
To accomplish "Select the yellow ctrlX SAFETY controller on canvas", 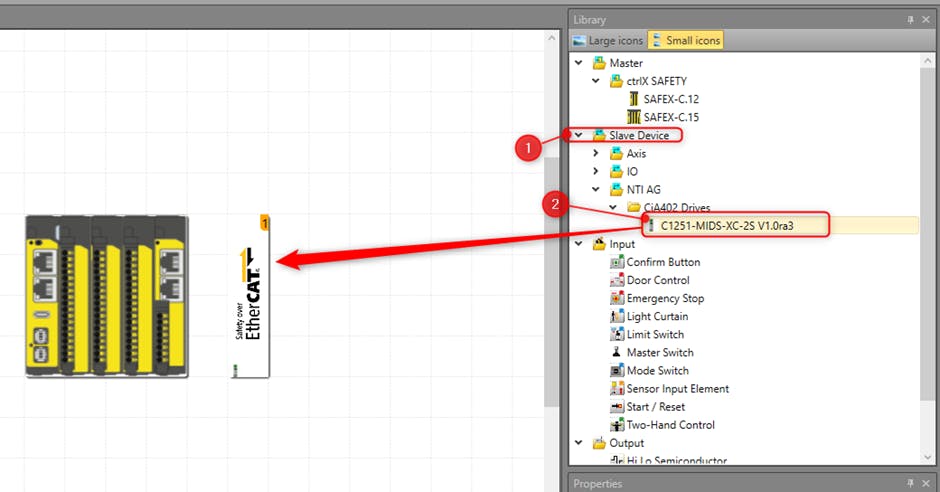I will 106,296.
